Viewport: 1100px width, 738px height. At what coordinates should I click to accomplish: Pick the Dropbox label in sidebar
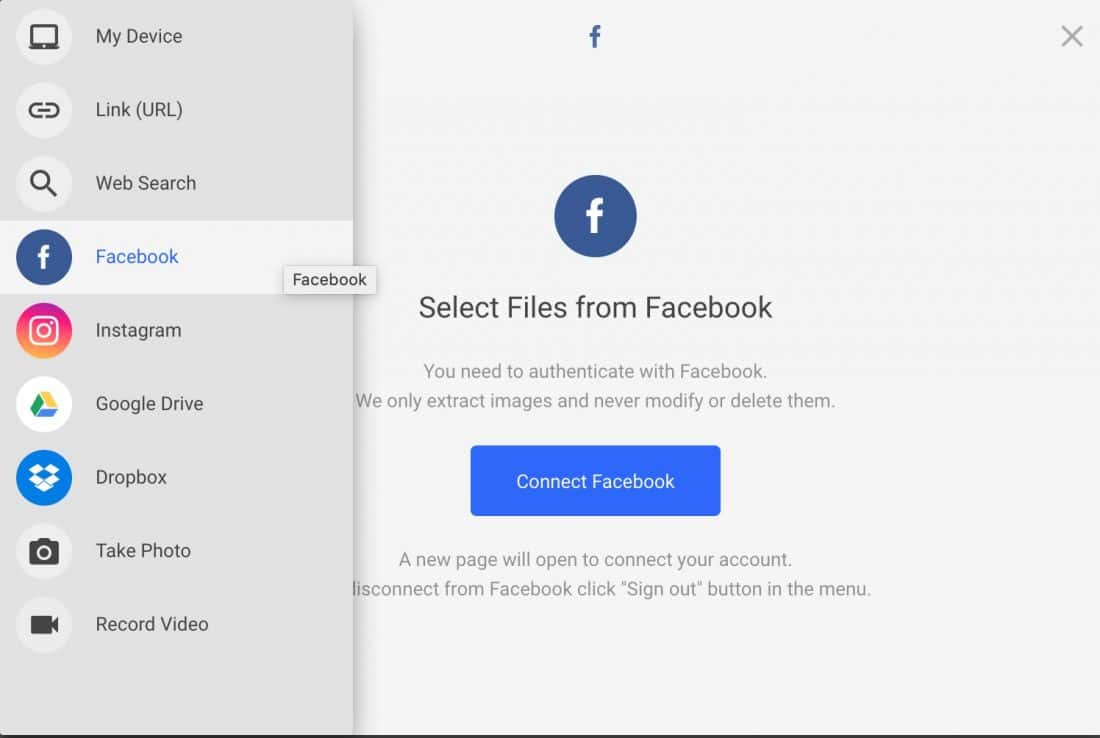131,478
